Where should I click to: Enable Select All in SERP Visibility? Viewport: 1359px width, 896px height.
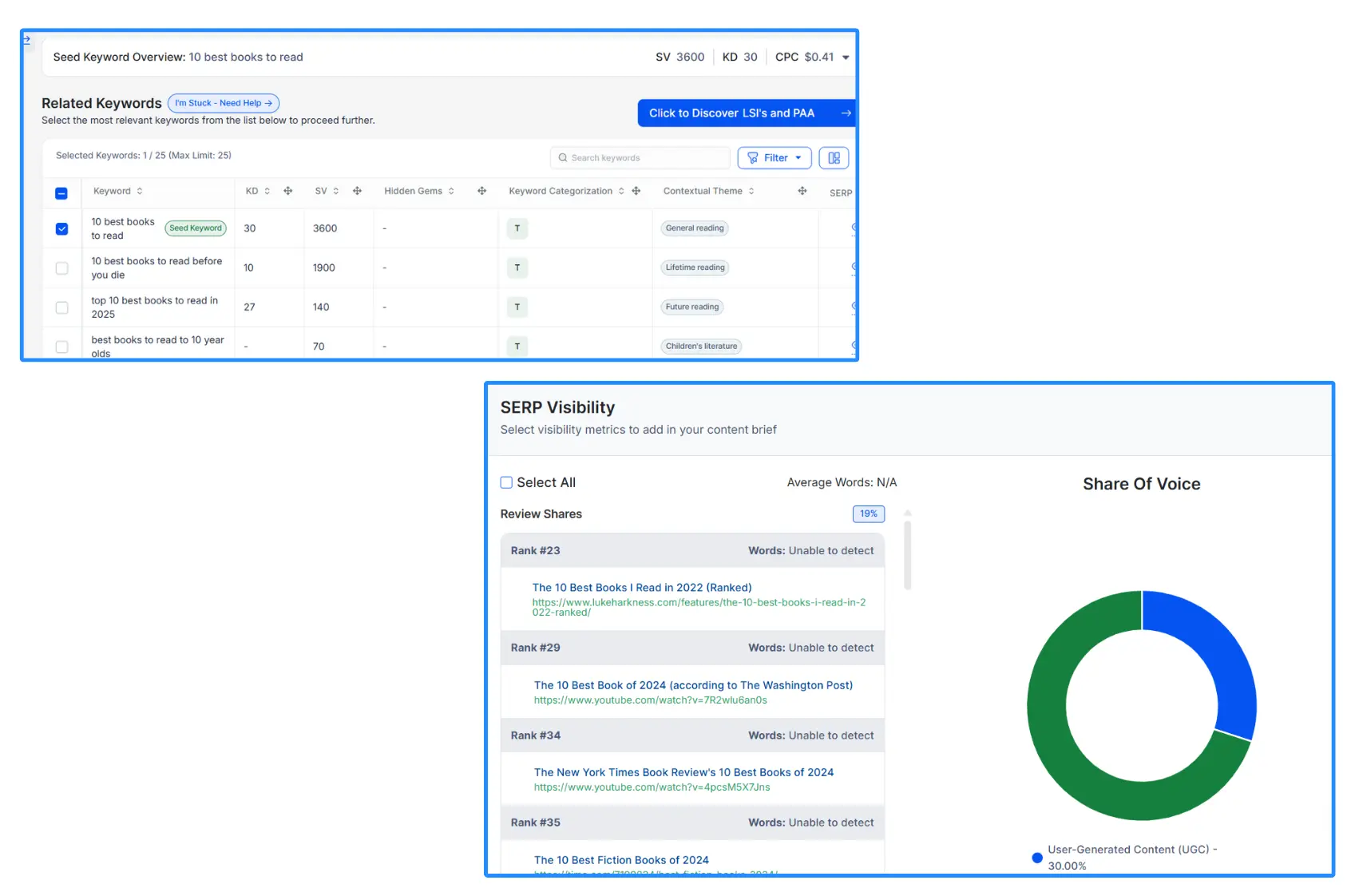[x=506, y=482]
